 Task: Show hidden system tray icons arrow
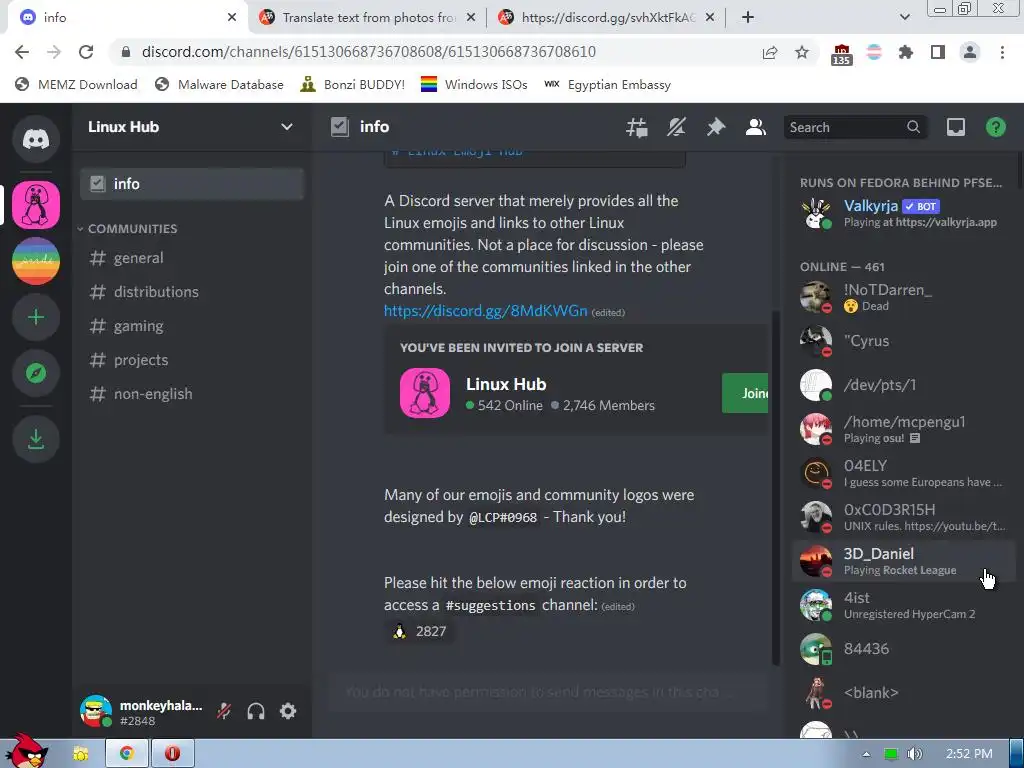pos(866,754)
